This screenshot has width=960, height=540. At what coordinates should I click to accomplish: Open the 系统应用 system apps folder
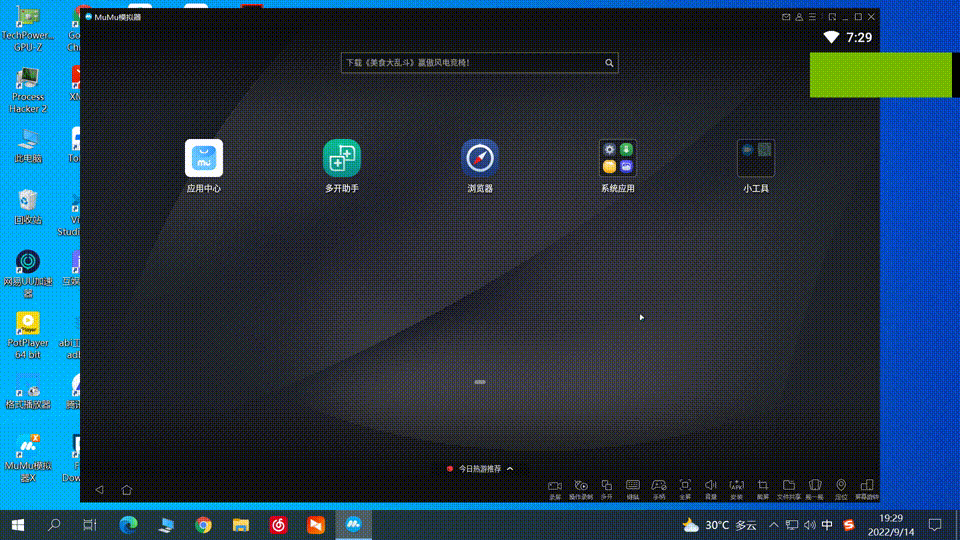coord(618,158)
